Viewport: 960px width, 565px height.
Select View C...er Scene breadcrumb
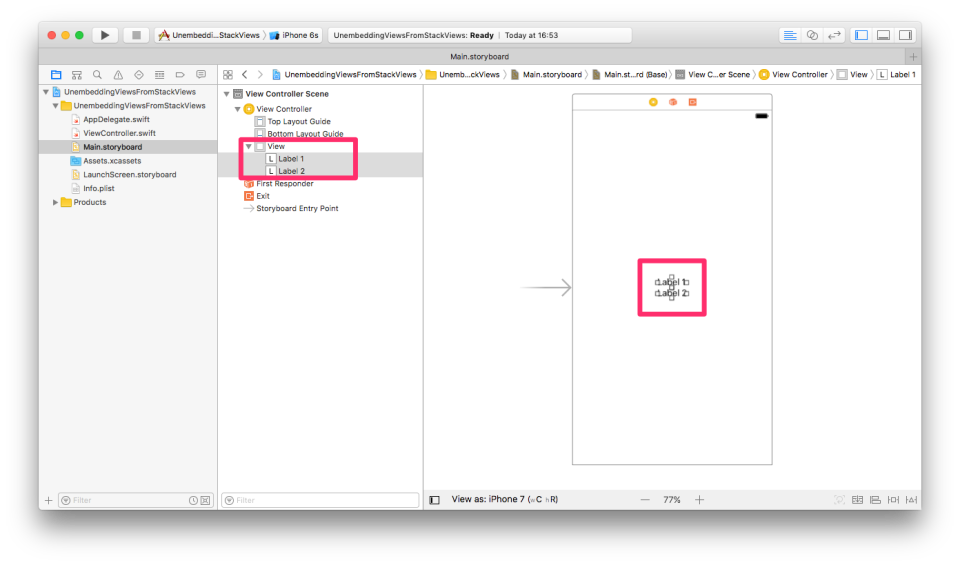pos(713,75)
